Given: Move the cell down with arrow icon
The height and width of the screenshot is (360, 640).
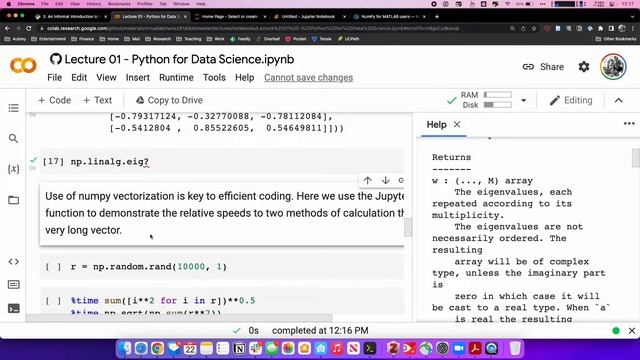Looking at the screenshot, I should [385, 180].
